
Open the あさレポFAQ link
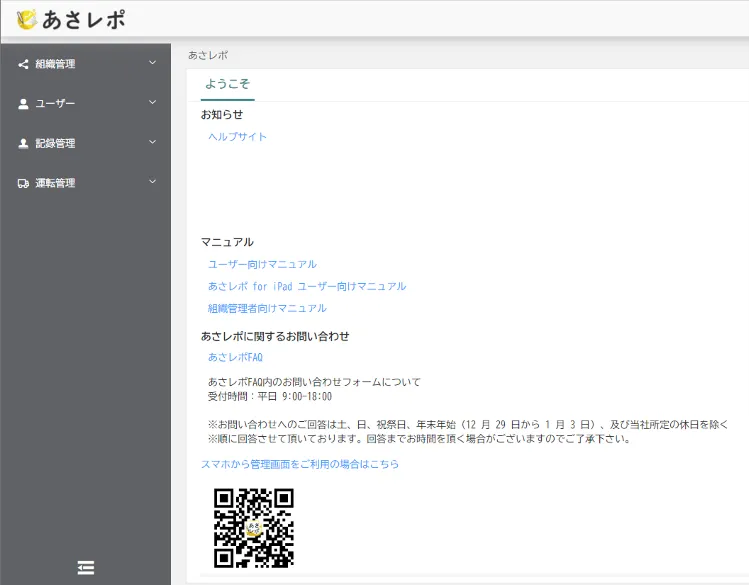click(x=235, y=357)
